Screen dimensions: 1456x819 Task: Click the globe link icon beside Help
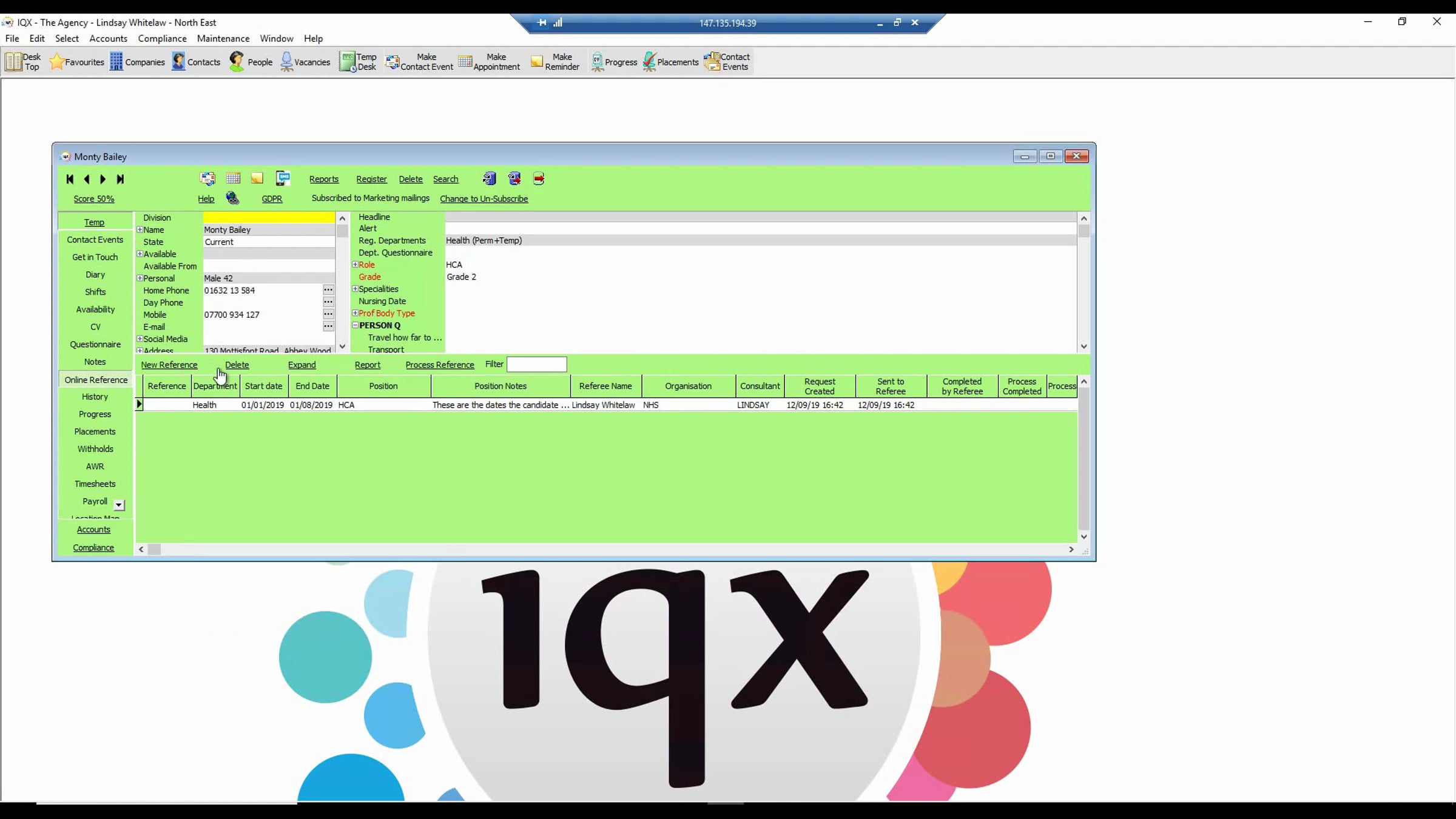click(232, 198)
